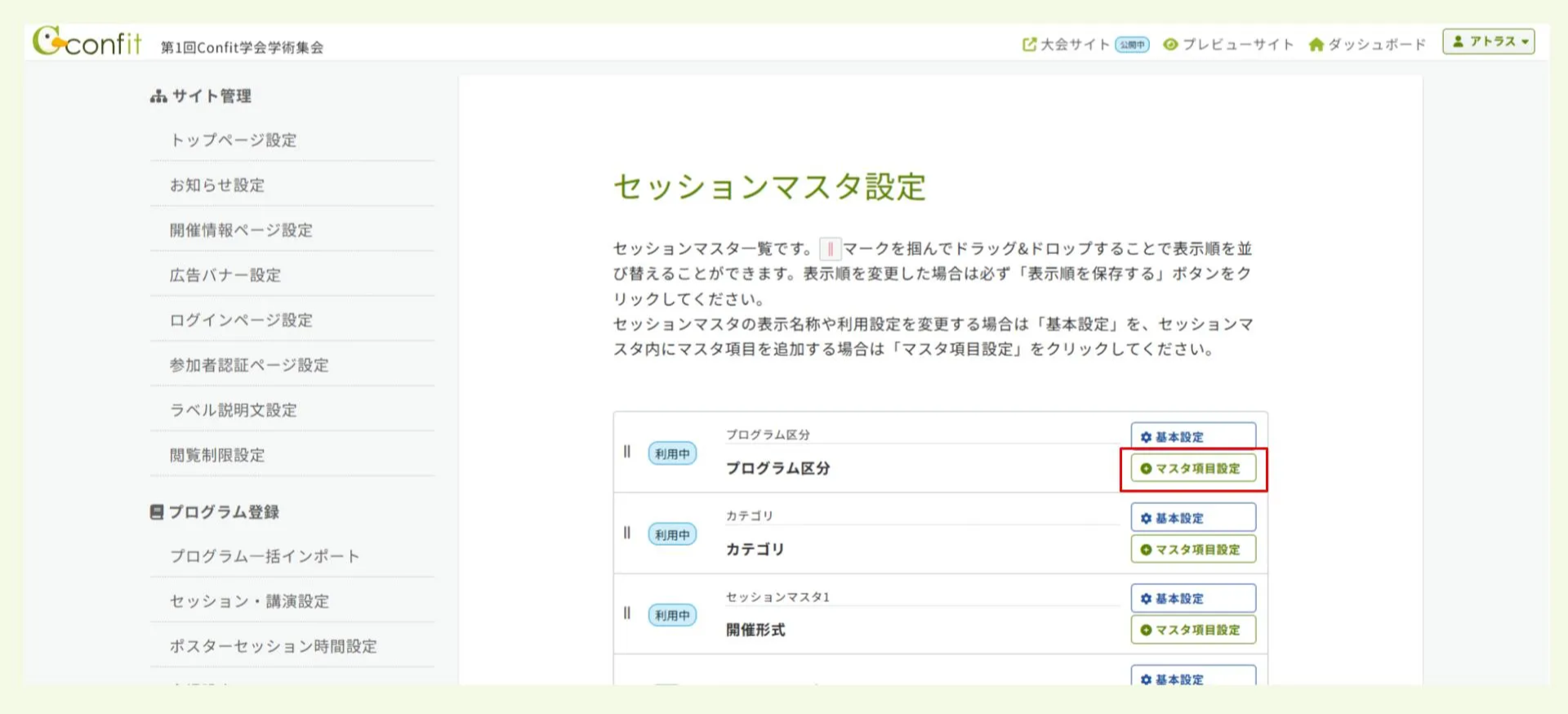Click マスタ項目設定 for 開催形式
This screenshot has height=714, width=1568.
click(x=1193, y=630)
